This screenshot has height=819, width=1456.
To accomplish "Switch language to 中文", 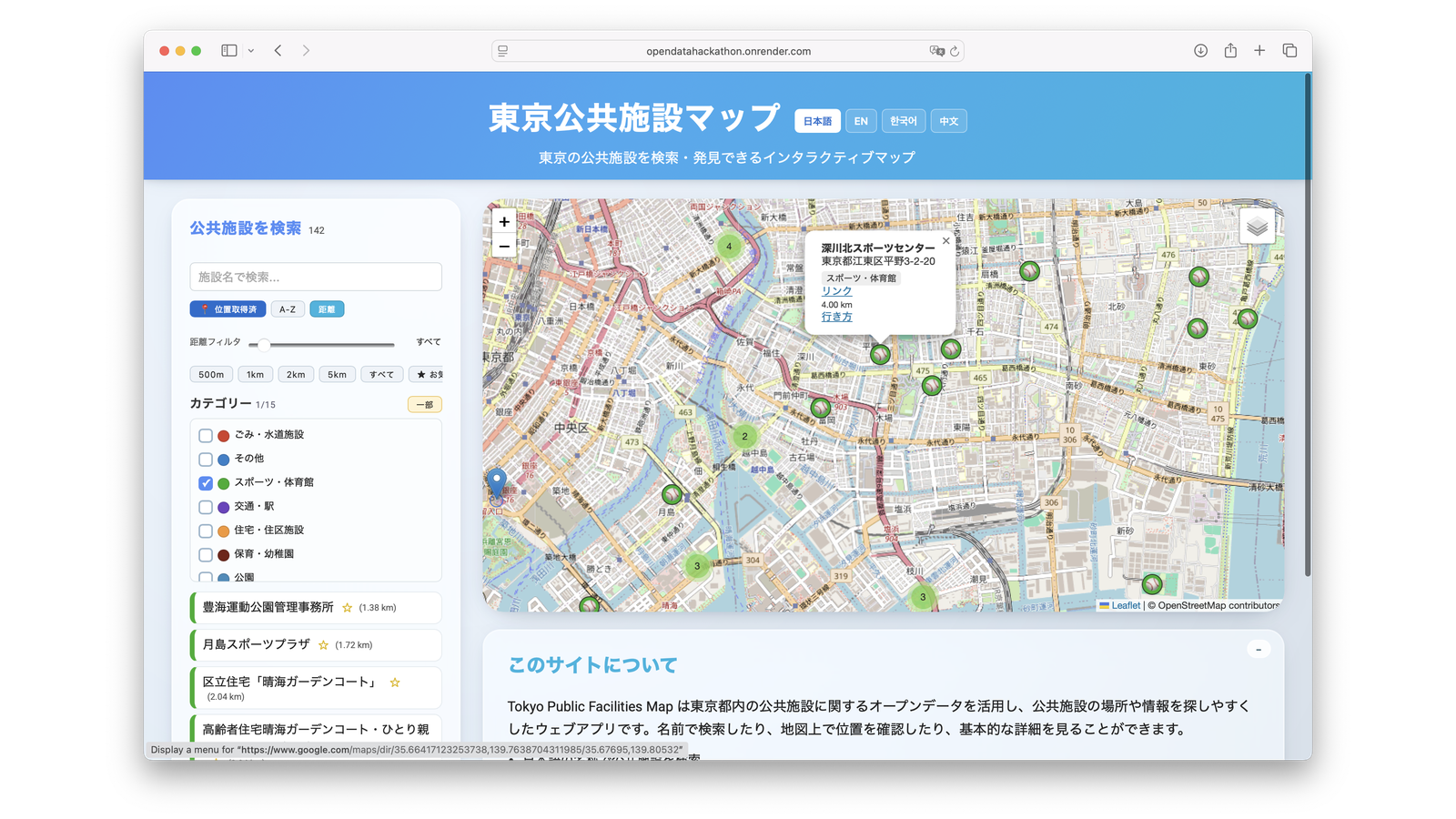I will (949, 121).
